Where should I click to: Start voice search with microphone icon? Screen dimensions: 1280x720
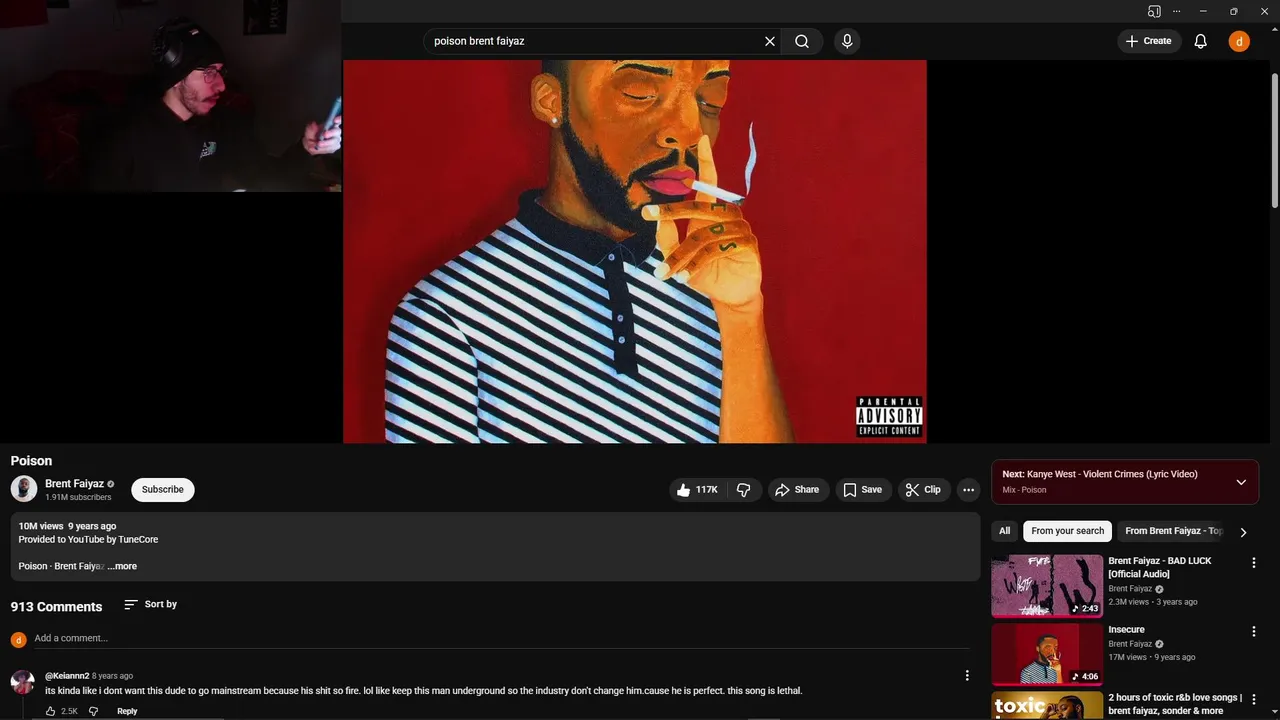point(847,41)
